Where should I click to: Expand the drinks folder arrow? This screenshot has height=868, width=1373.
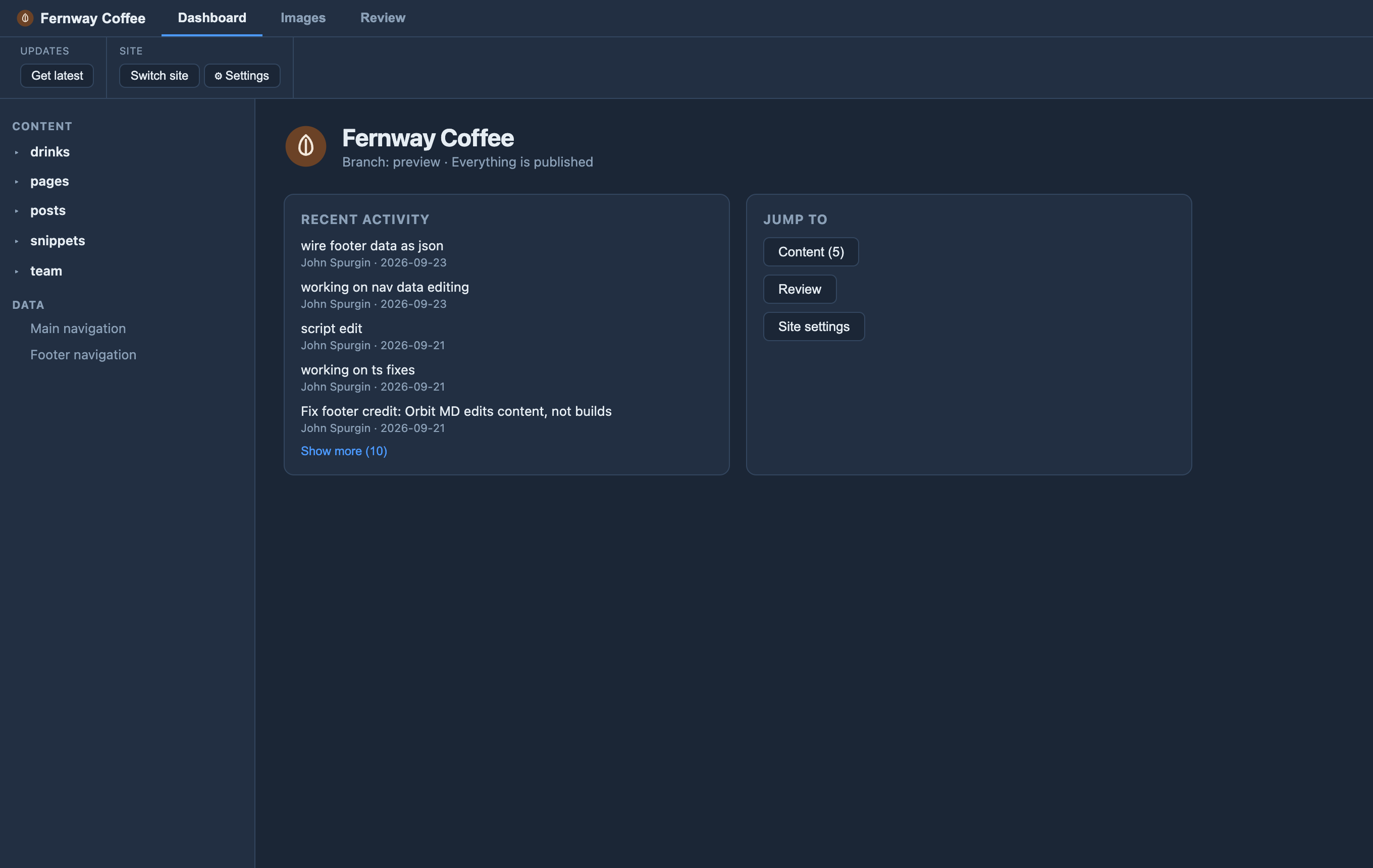point(17,152)
